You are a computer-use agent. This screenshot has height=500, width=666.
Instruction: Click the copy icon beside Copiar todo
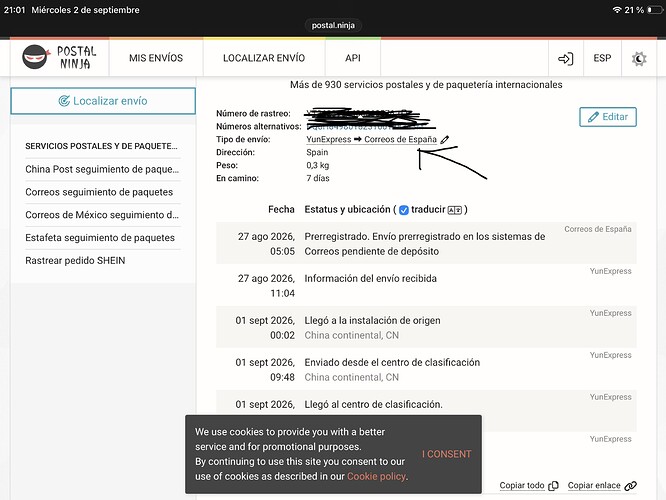pyautogui.click(x=553, y=486)
